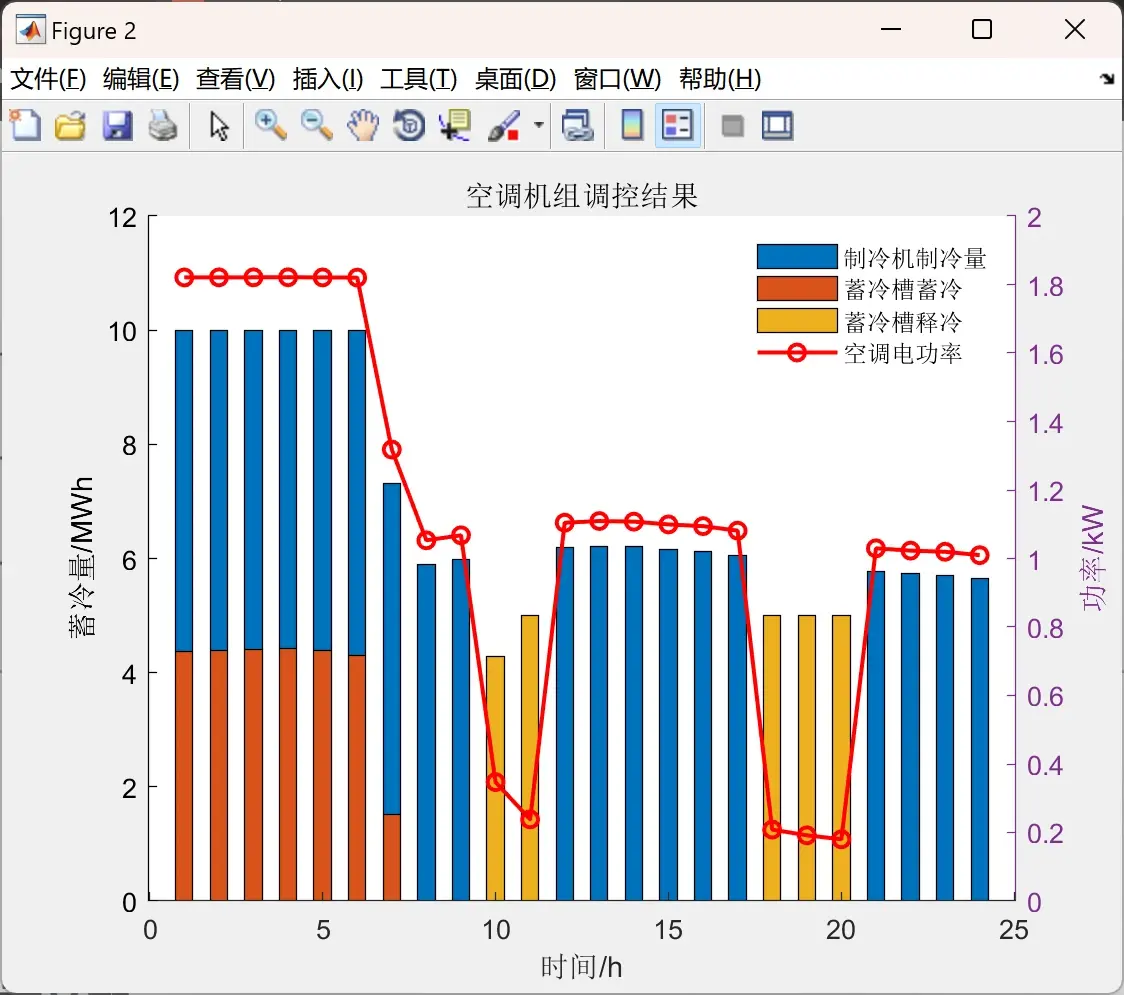Toggle the Edit Plot arrow tool
Screen dimensions: 1124x995
coord(219,126)
